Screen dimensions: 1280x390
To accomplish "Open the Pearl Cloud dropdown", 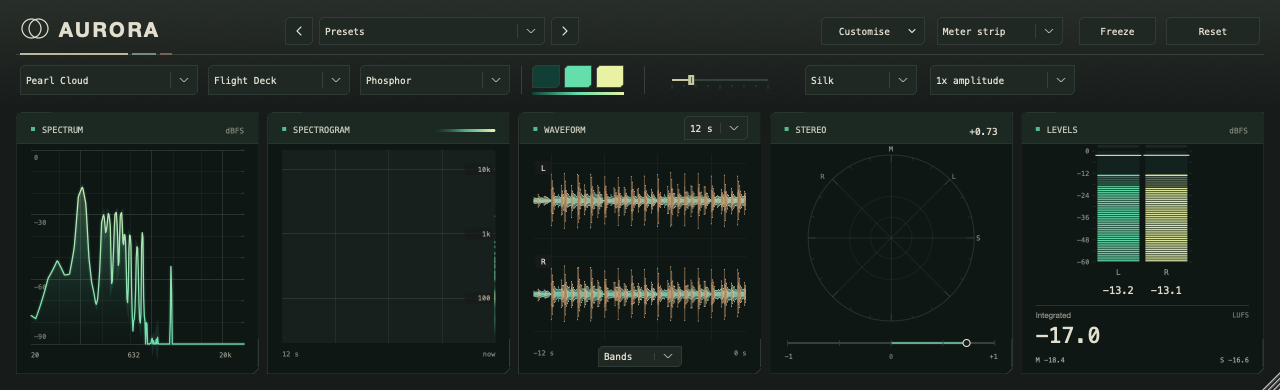I will (109, 80).
